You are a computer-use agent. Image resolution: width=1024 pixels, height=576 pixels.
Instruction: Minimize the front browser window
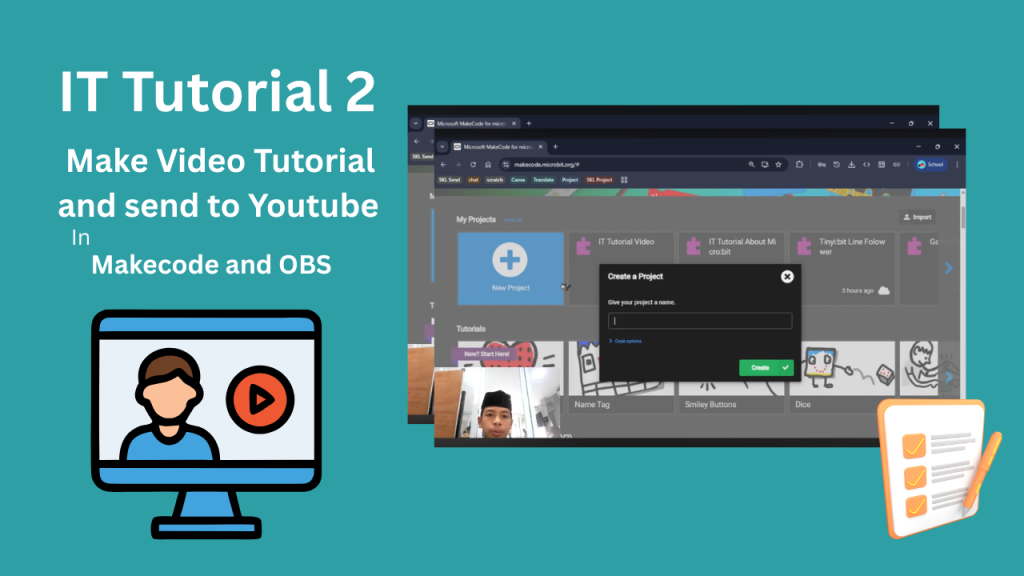[x=918, y=147]
